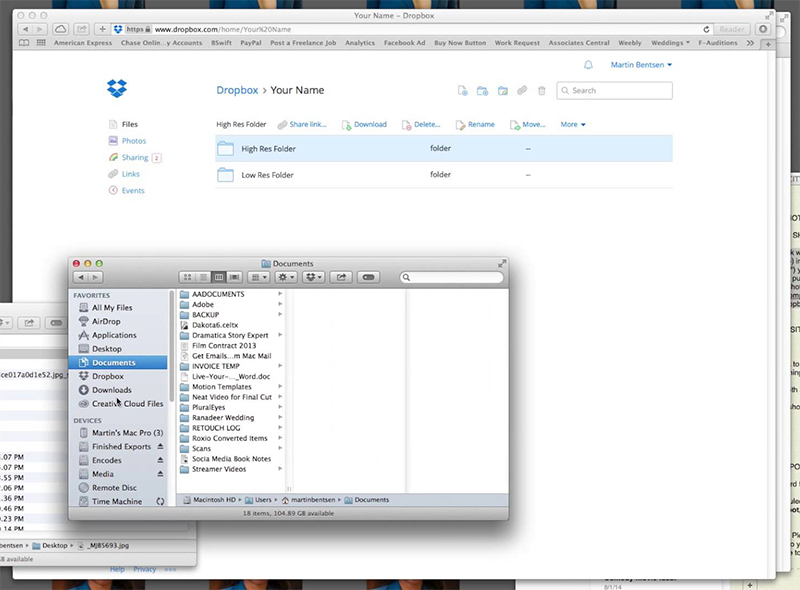The width and height of the screenshot is (800, 590).
Task: Switch Finder to column view
Action: (219, 277)
